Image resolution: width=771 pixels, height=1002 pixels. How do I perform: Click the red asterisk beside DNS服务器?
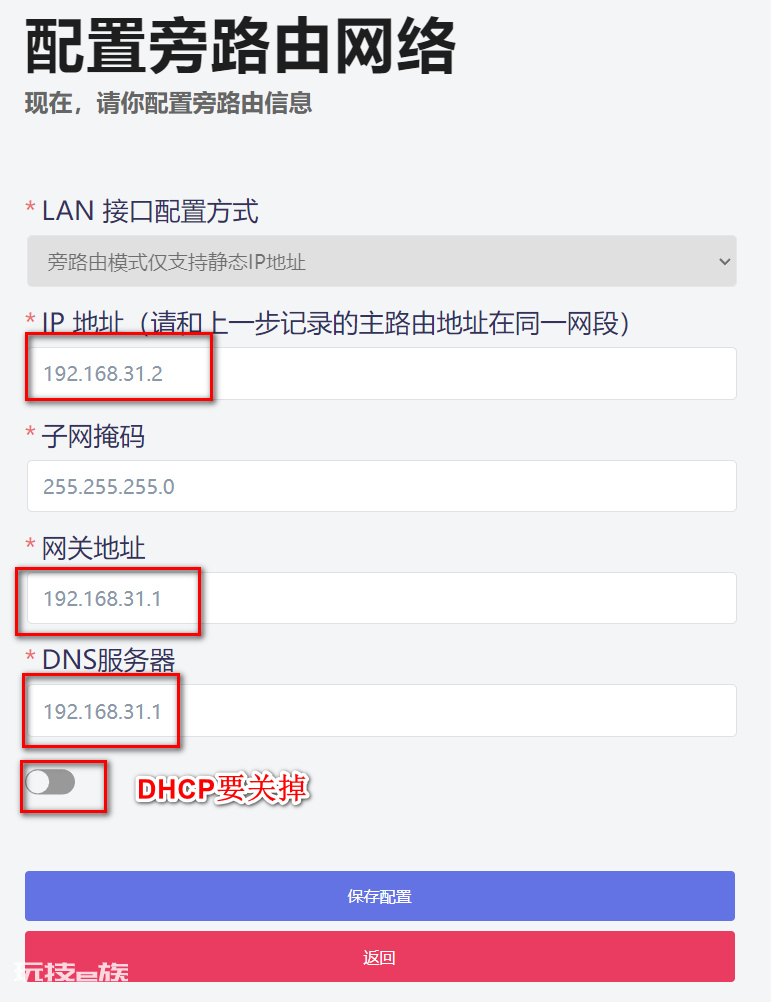30,656
